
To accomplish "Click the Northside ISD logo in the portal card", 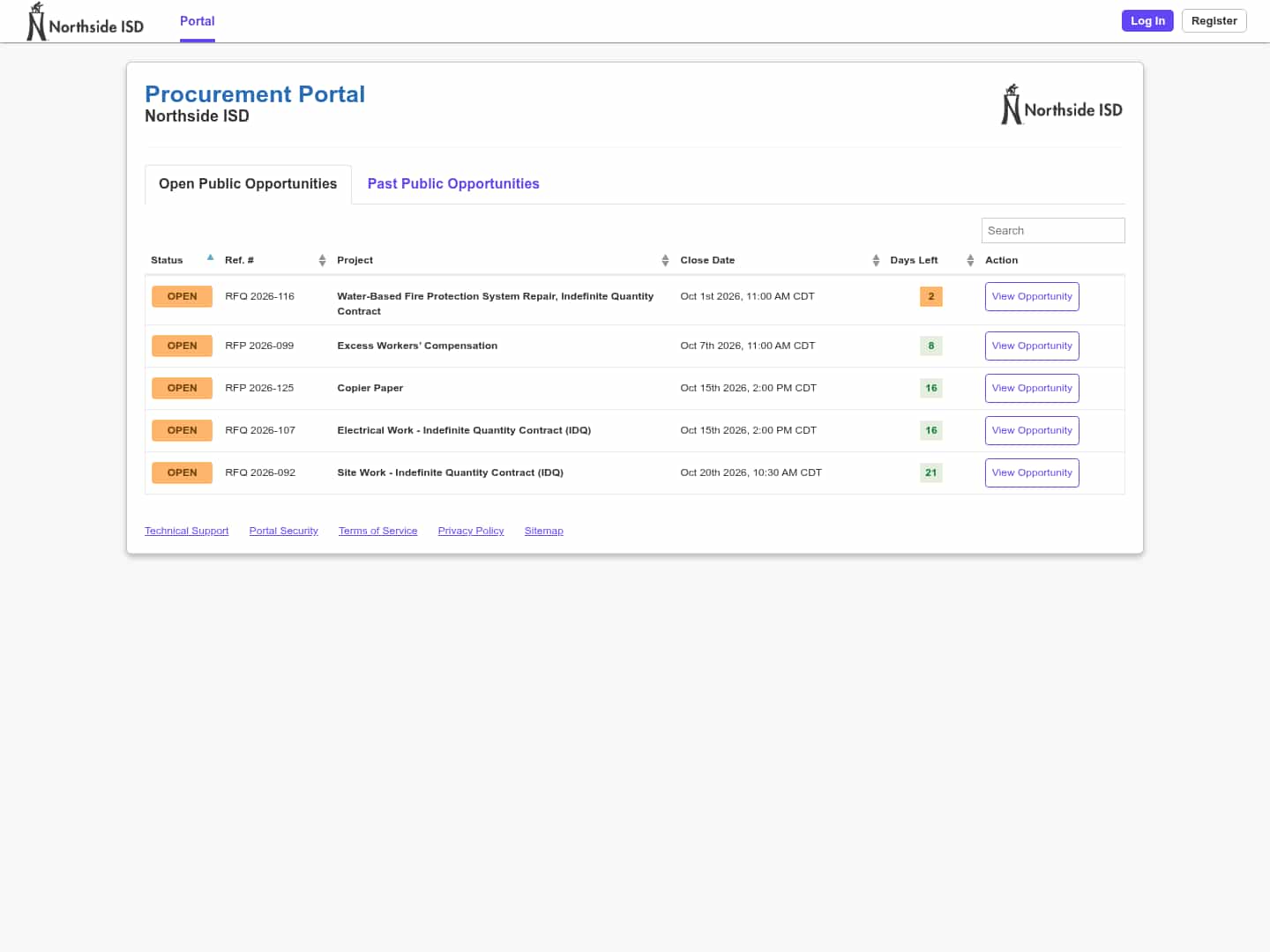I will pos(1062,105).
